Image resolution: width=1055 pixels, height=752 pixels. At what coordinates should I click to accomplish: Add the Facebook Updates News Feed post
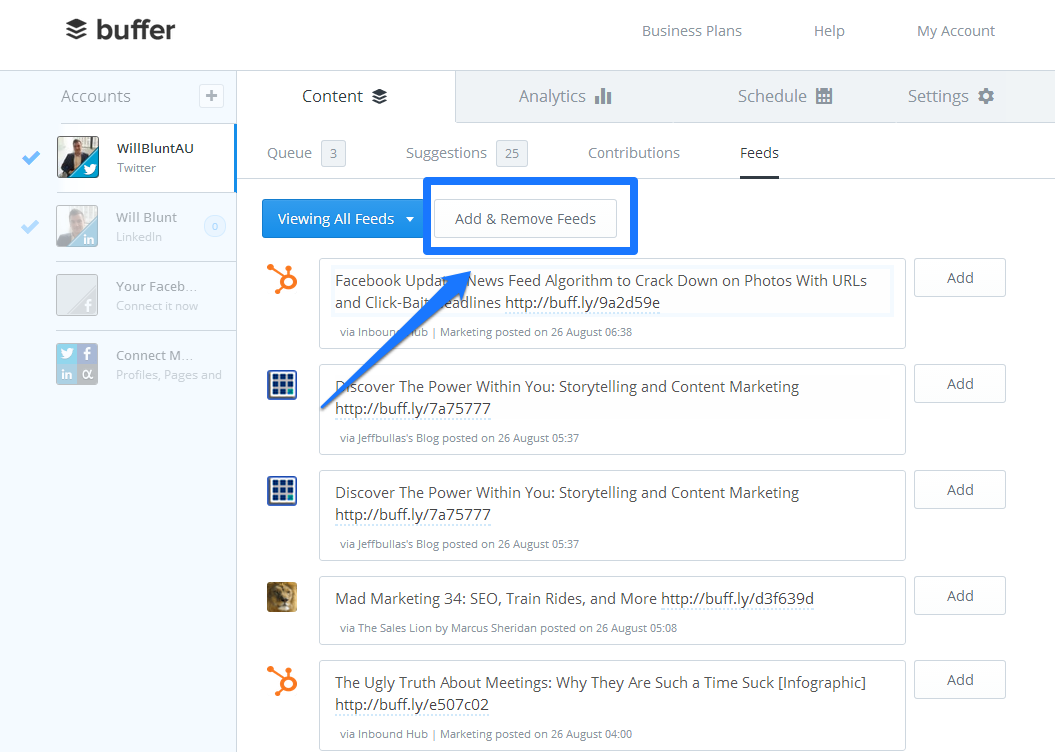(x=959, y=278)
